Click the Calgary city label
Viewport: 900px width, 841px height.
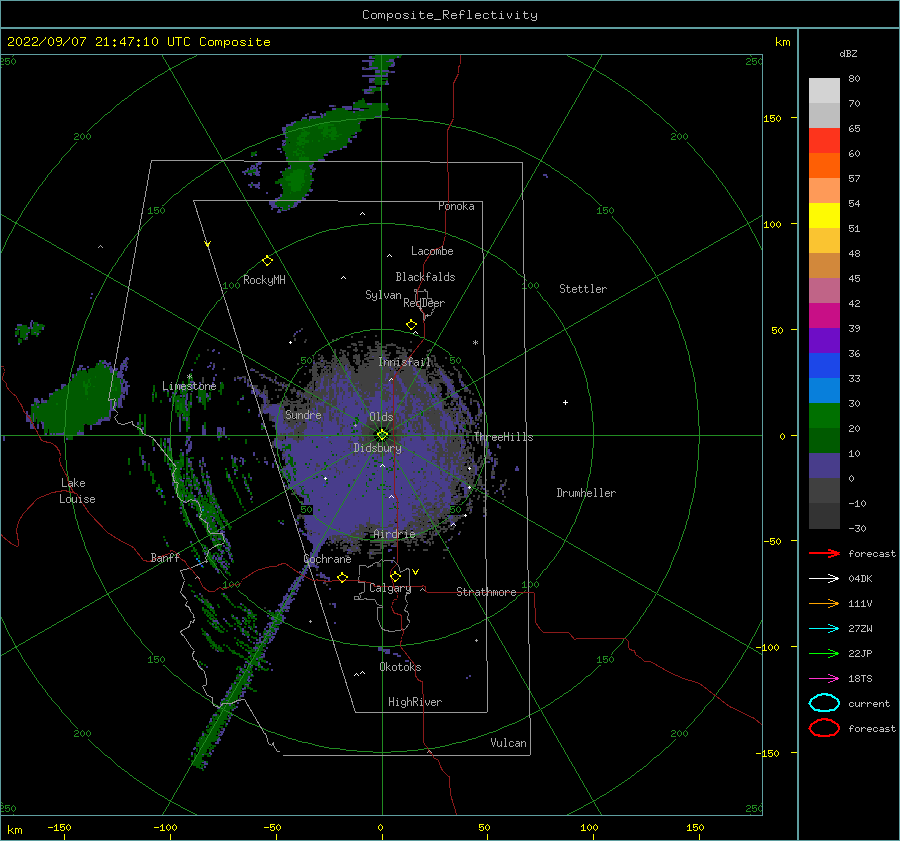point(390,588)
